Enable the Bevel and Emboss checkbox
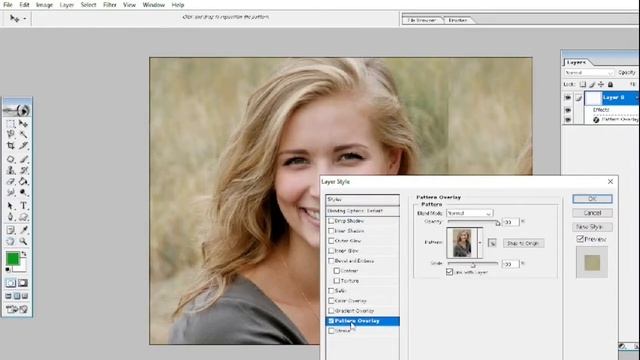 coord(331,260)
